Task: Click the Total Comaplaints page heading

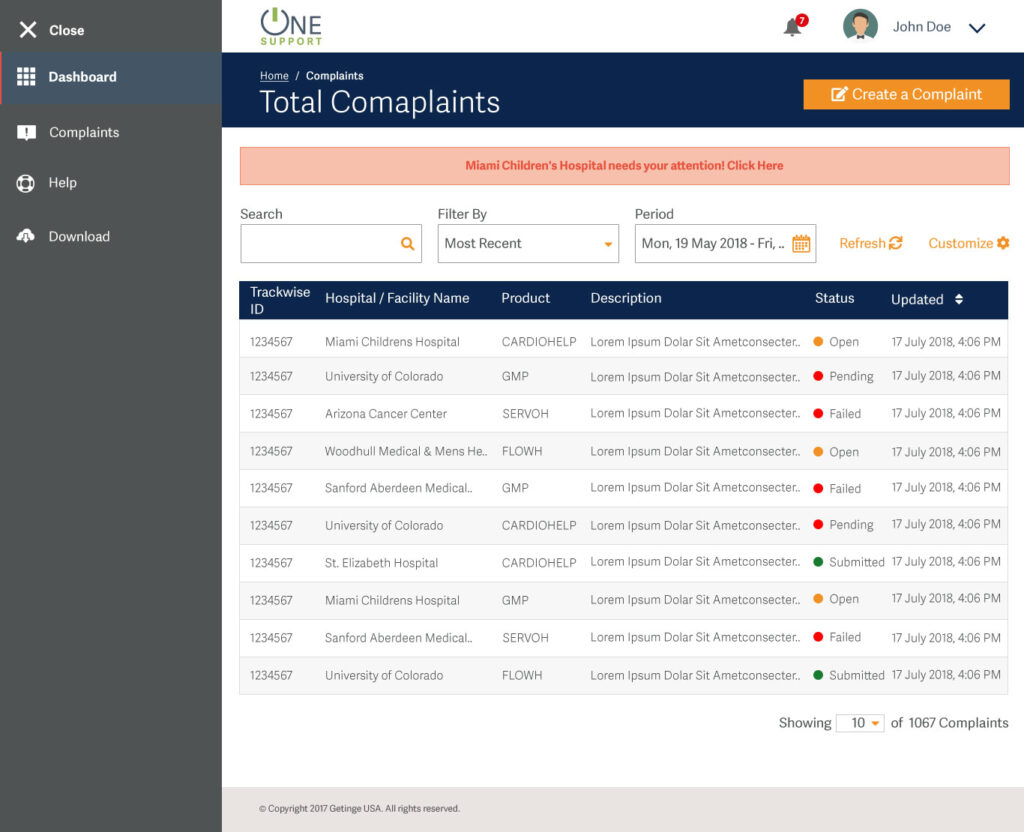Action: pyautogui.click(x=379, y=103)
